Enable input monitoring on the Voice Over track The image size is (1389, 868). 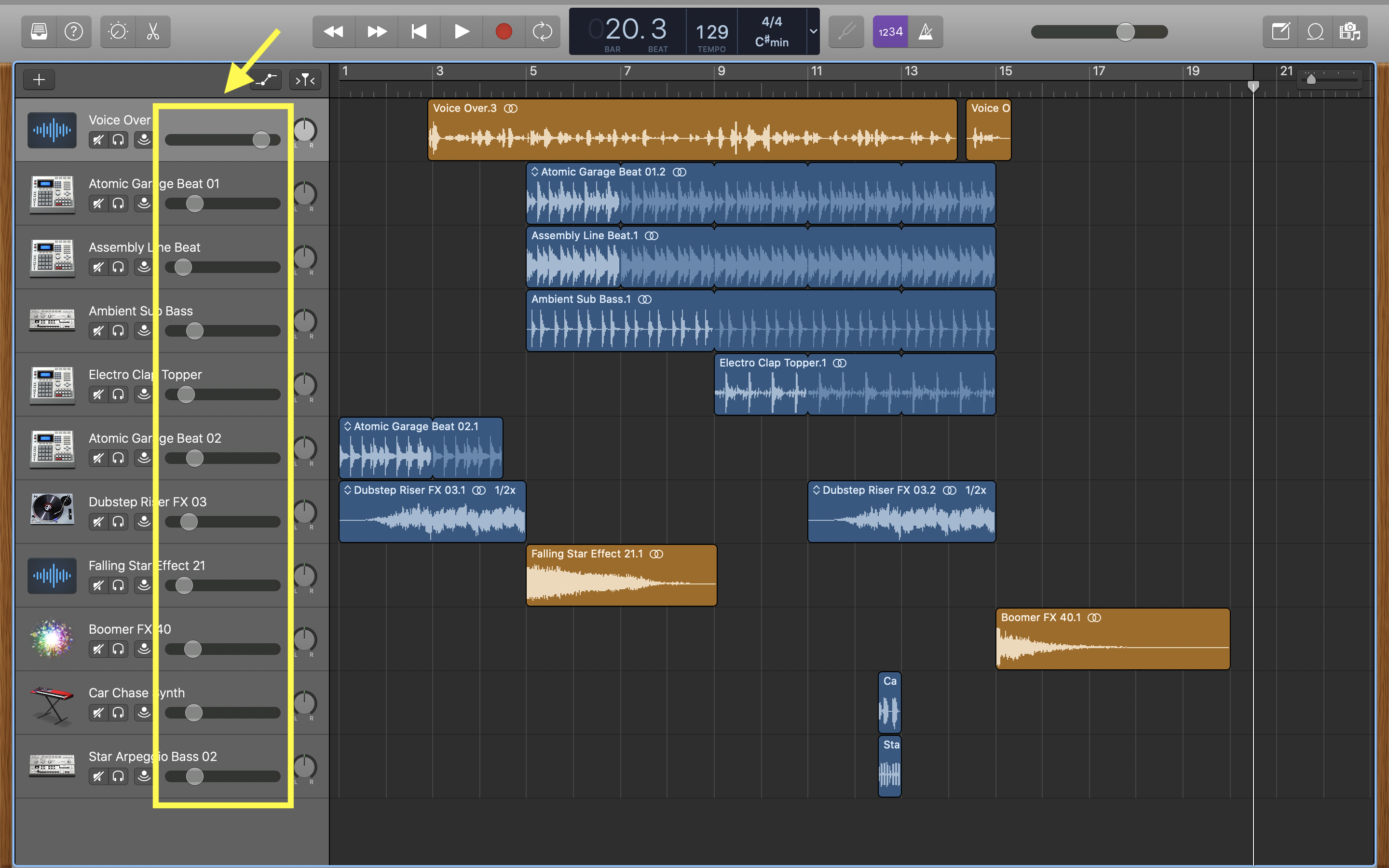144,139
